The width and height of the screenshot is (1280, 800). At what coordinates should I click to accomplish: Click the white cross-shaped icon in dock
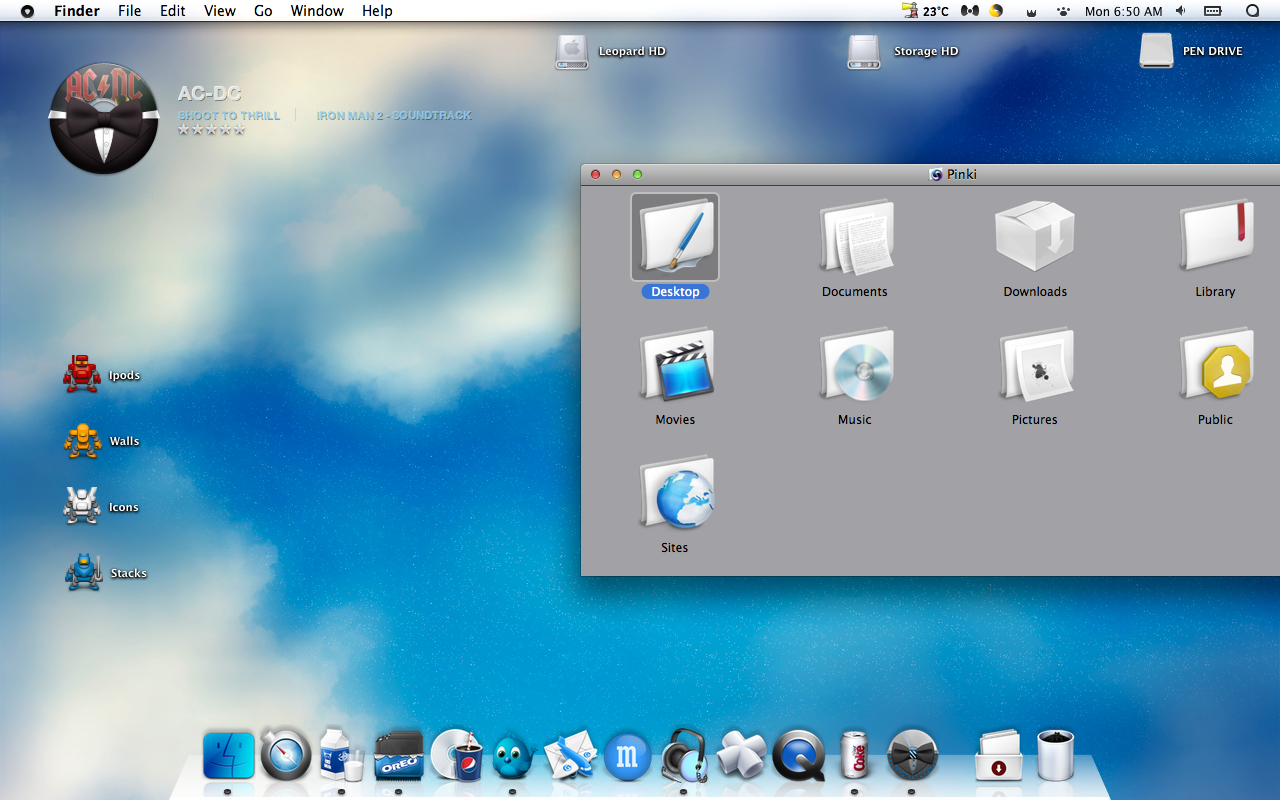741,755
